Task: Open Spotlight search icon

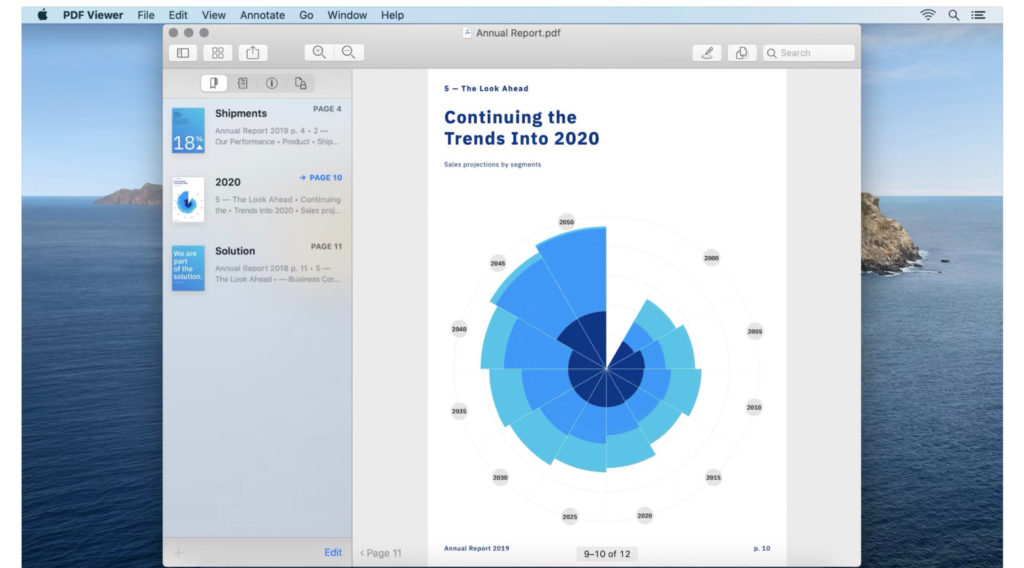Action: point(953,14)
